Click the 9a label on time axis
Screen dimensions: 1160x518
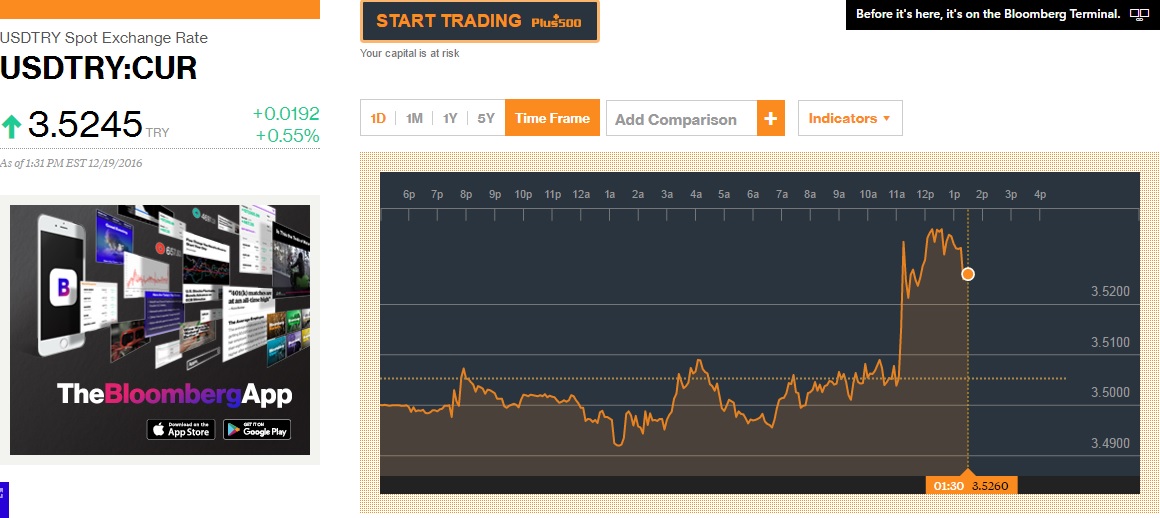839,195
